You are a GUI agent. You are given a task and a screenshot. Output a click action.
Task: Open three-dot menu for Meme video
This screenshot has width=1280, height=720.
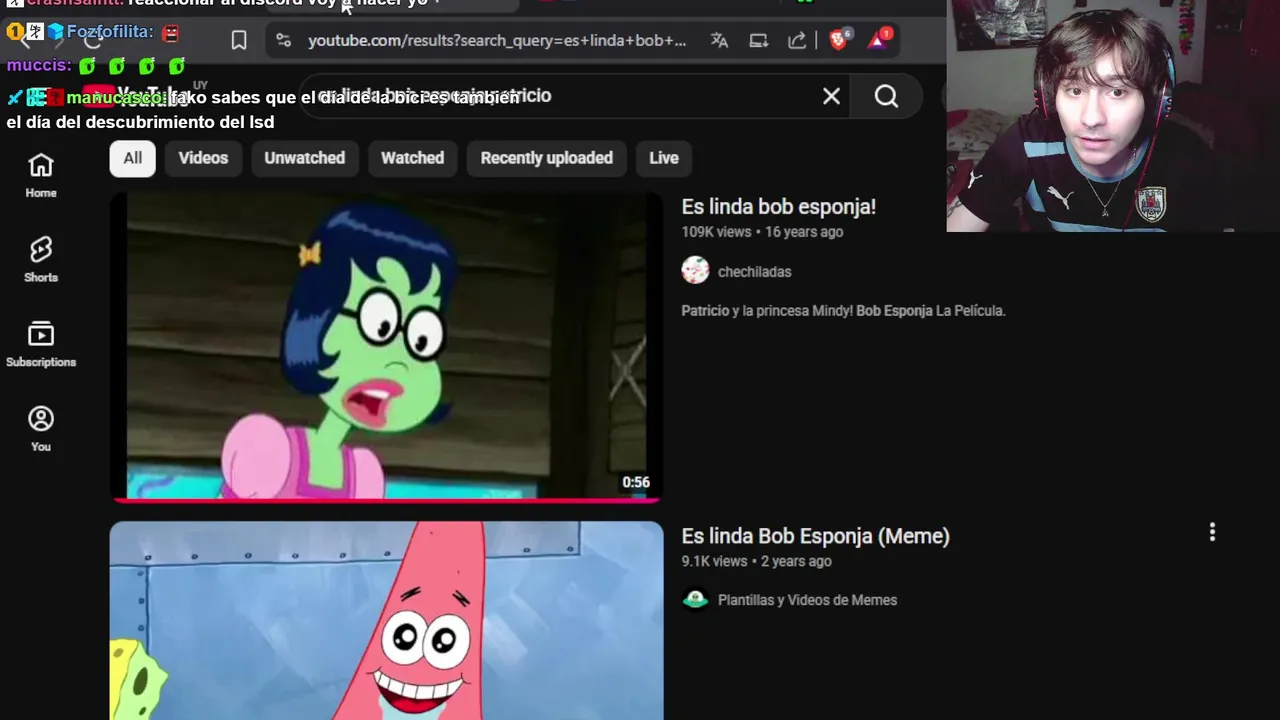point(1212,532)
